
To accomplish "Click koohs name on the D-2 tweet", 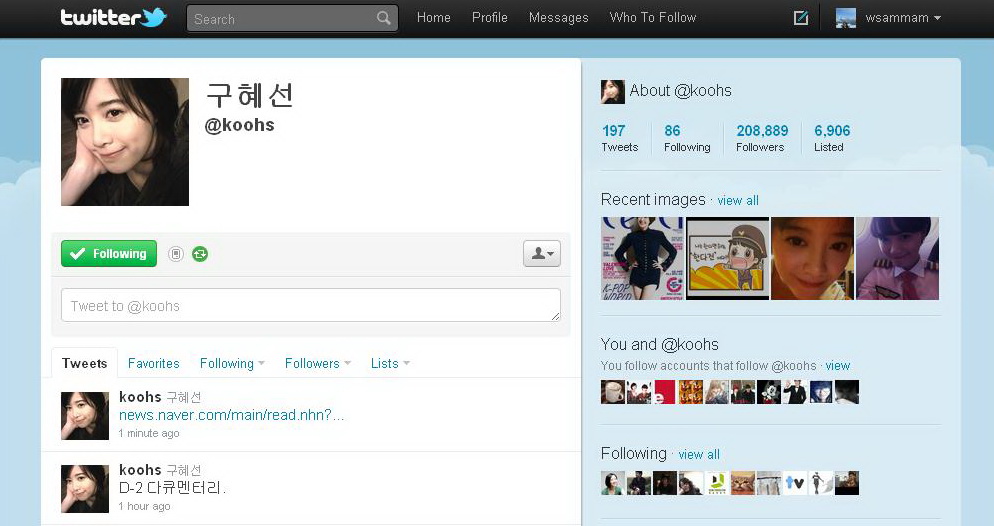I will [x=140, y=470].
